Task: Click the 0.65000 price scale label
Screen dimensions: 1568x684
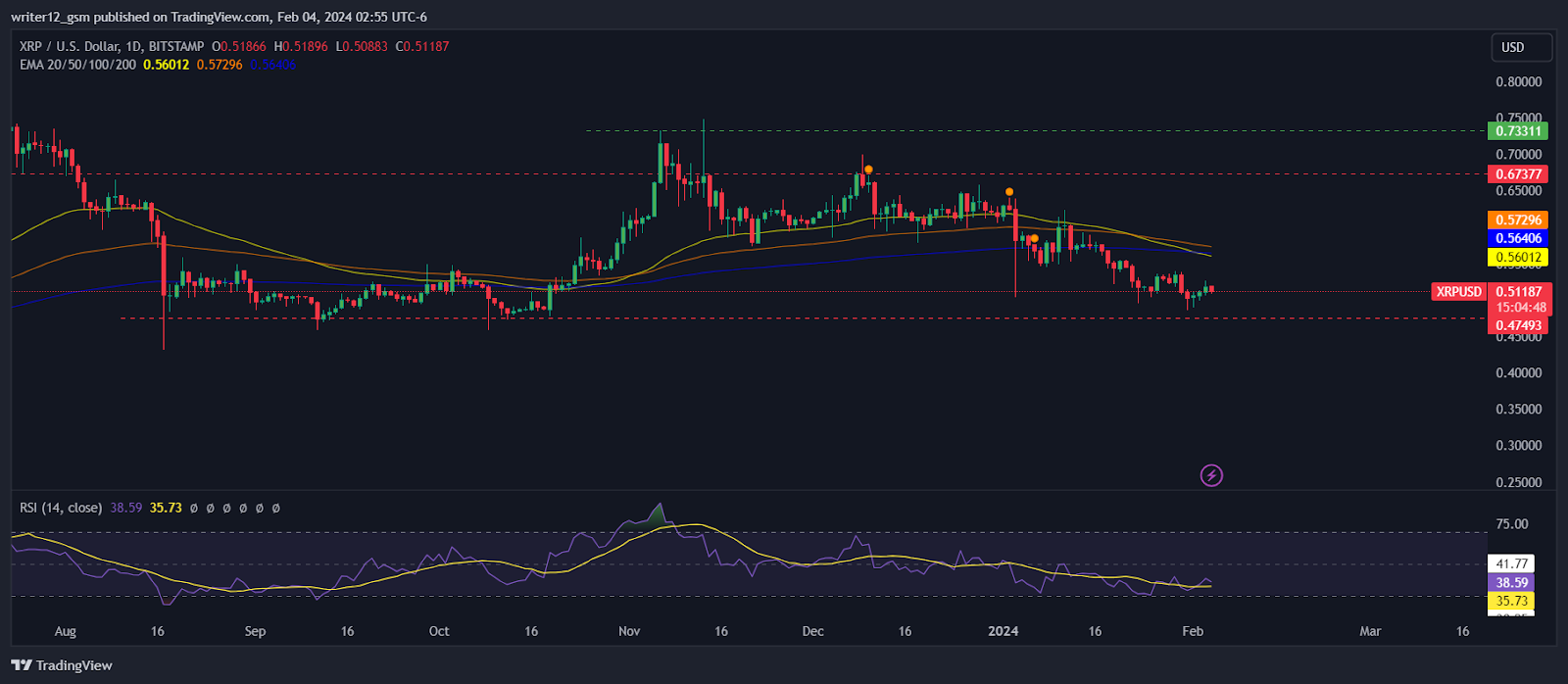Action: tap(1518, 191)
